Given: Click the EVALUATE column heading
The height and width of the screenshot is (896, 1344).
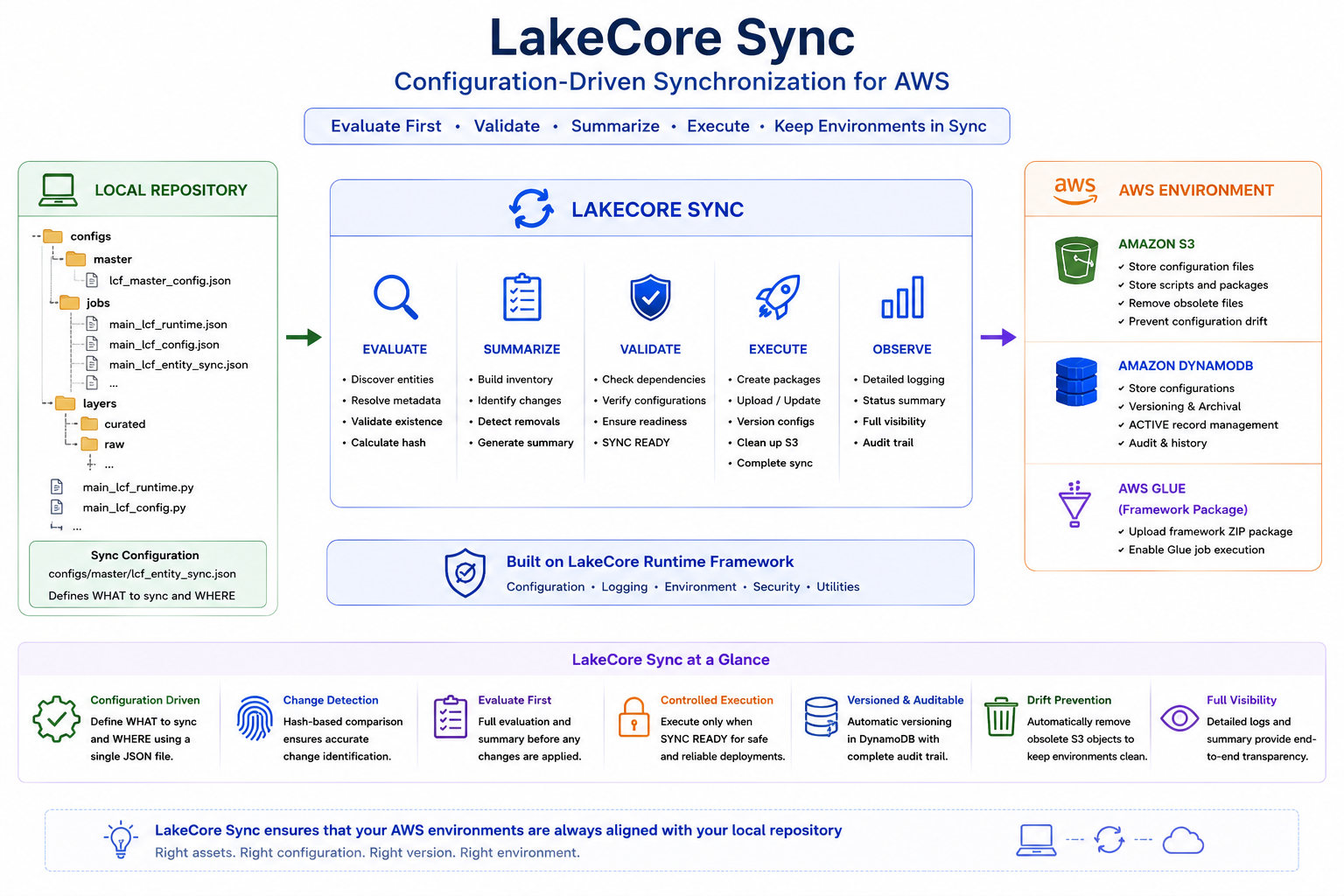Looking at the screenshot, I should [395, 349].
